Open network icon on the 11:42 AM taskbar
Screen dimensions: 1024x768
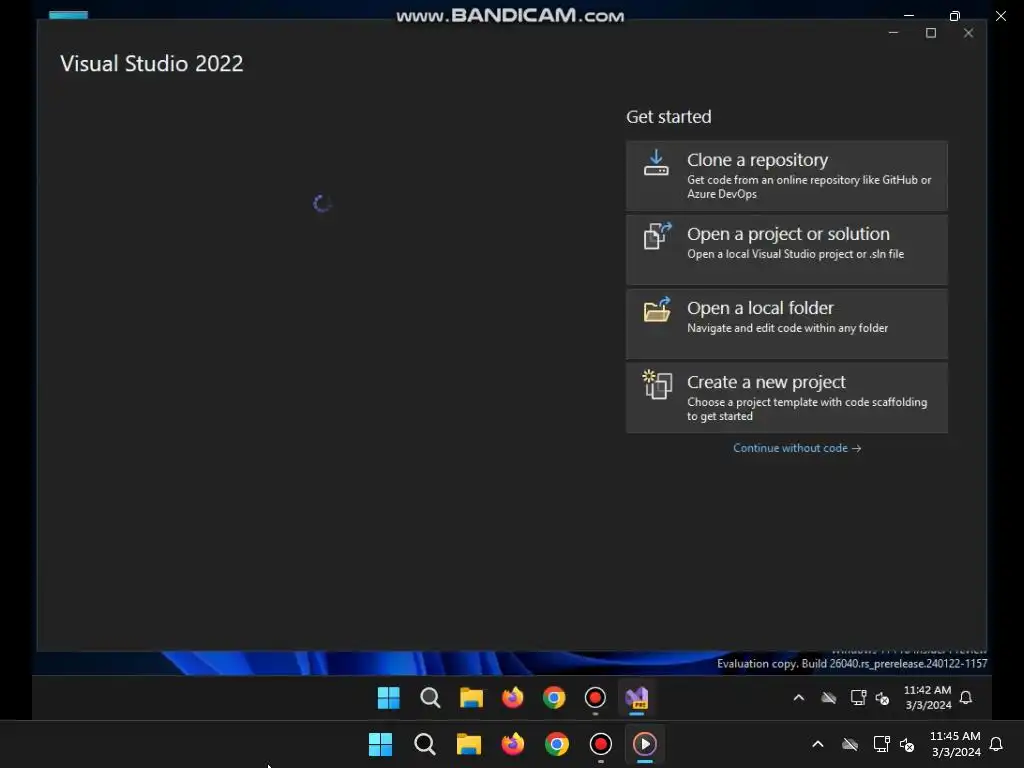pos(858,697)
